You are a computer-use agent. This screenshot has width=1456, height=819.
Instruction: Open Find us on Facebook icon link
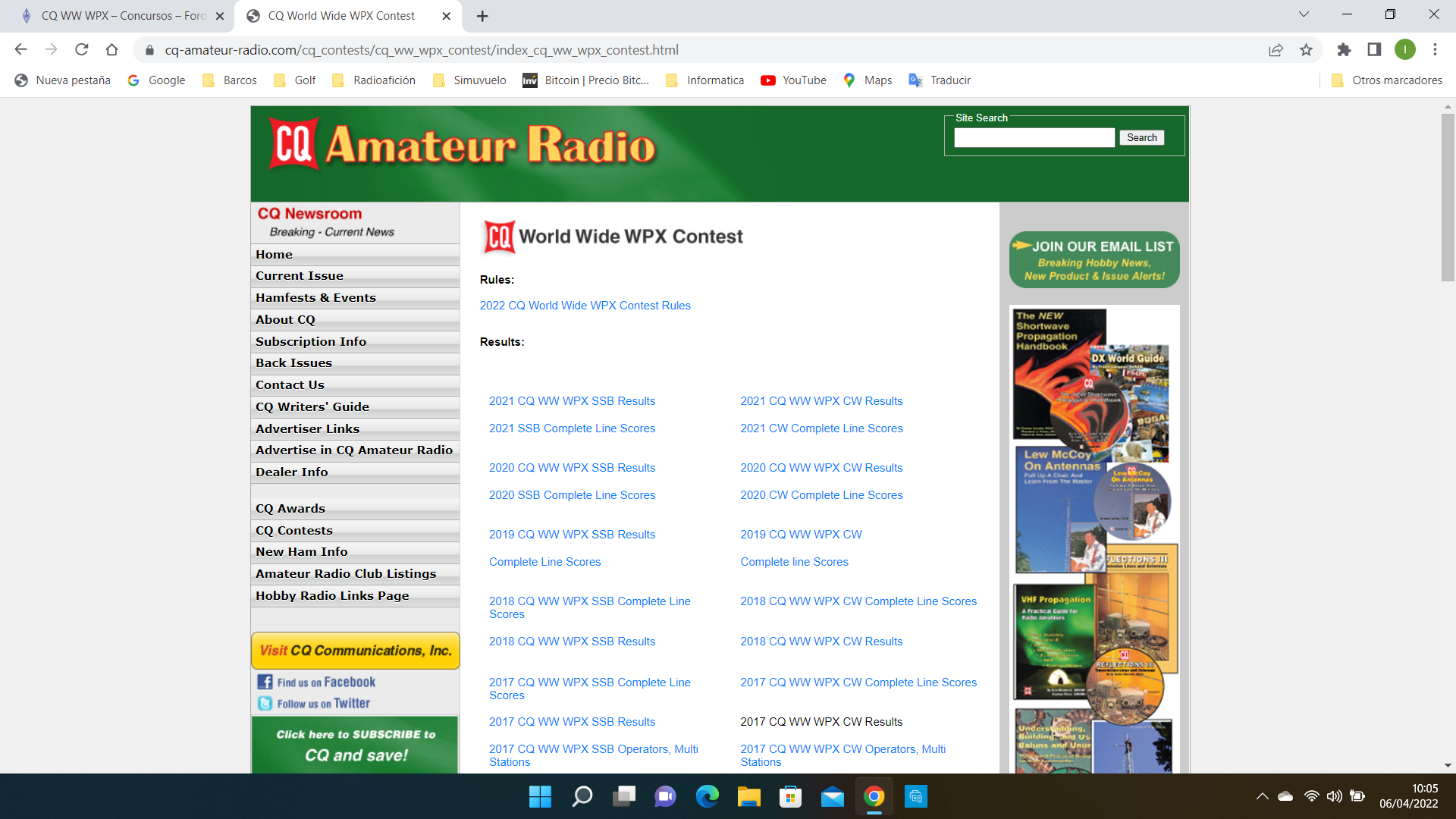point(317,682)
